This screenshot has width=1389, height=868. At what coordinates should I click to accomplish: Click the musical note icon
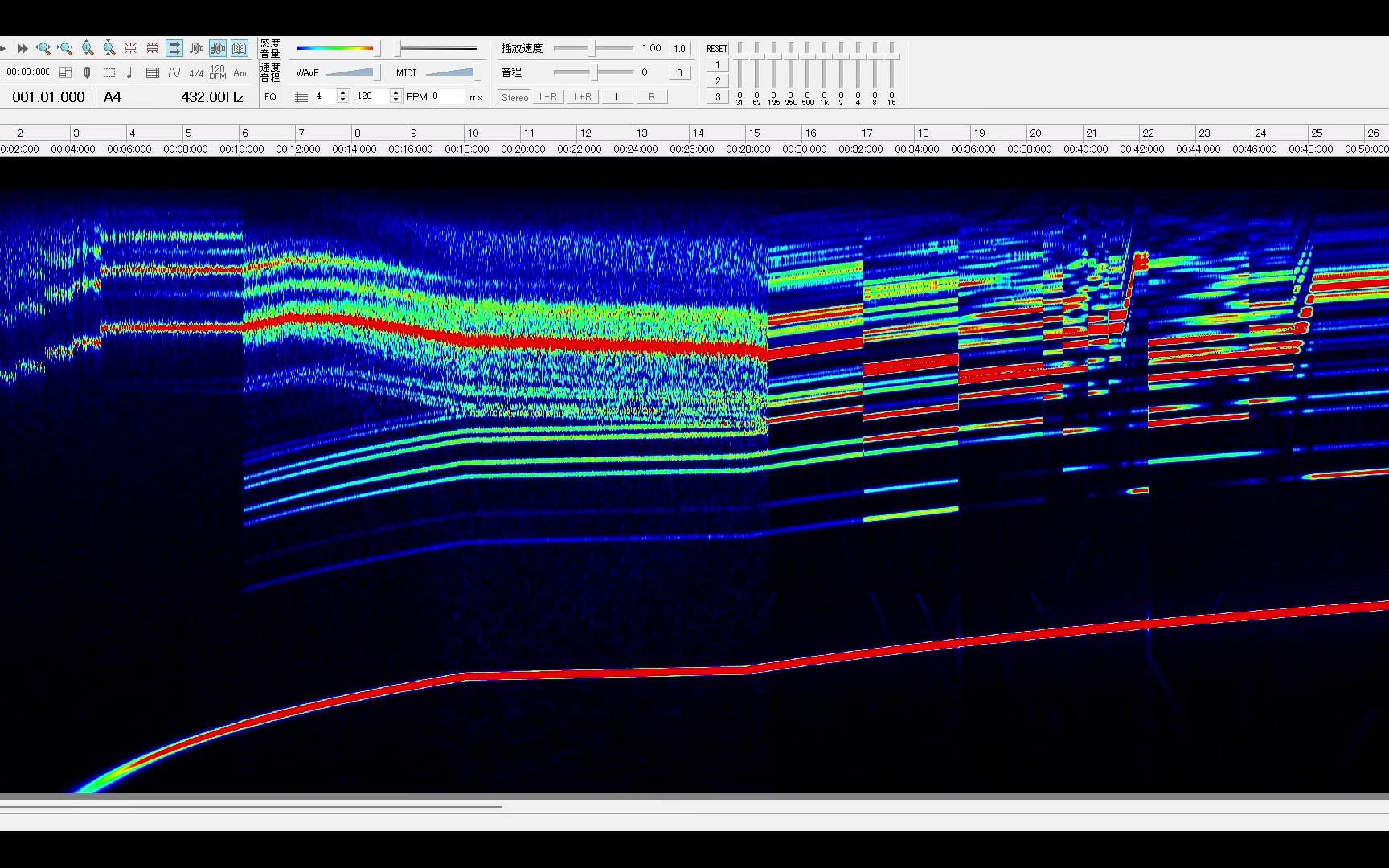click(x=130, y=73)
